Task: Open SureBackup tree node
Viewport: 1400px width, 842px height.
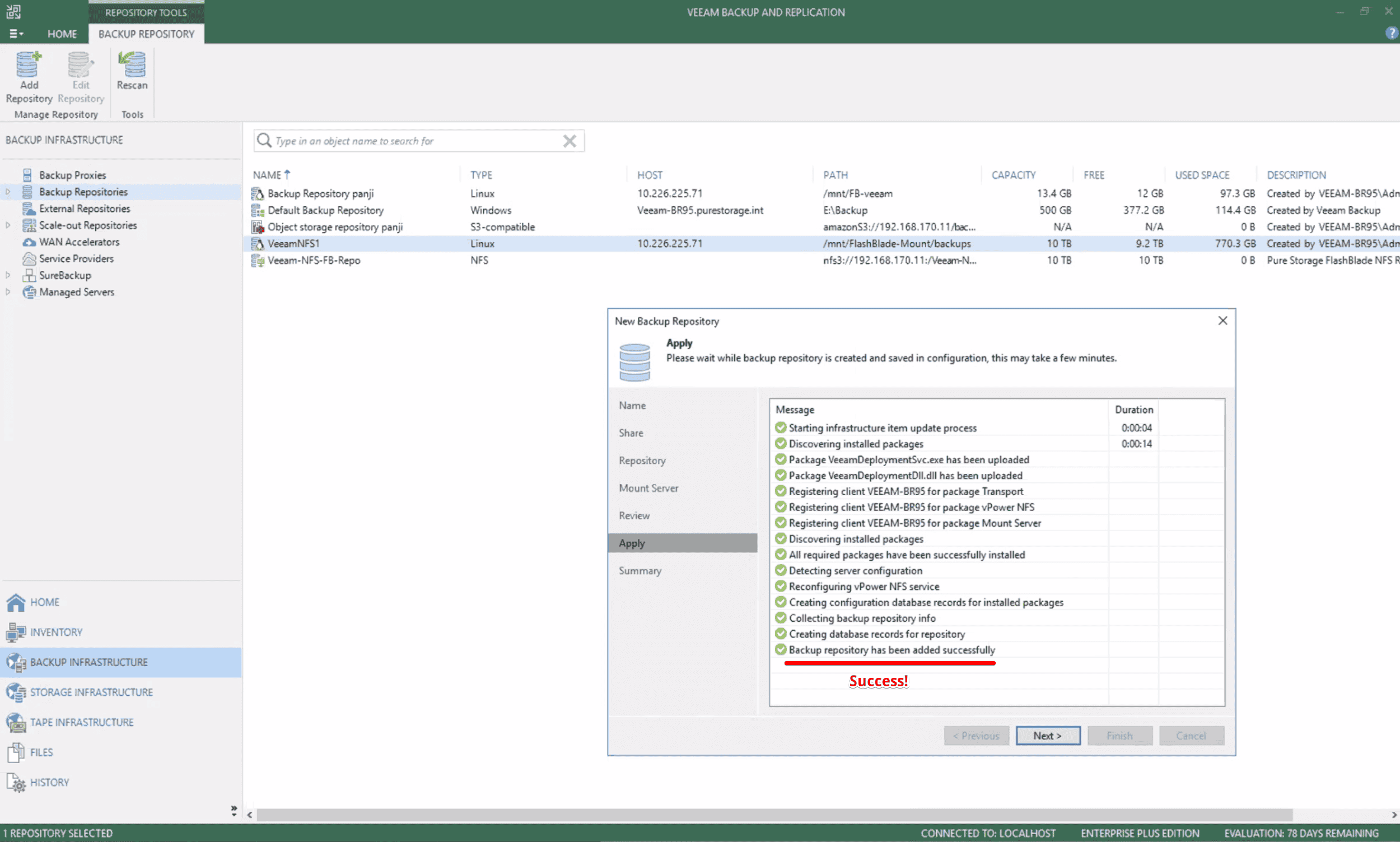Action: (65, 275)
